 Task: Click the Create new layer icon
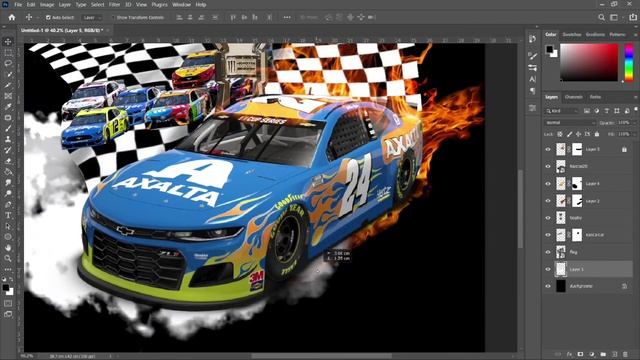click(x=614, y=354)
